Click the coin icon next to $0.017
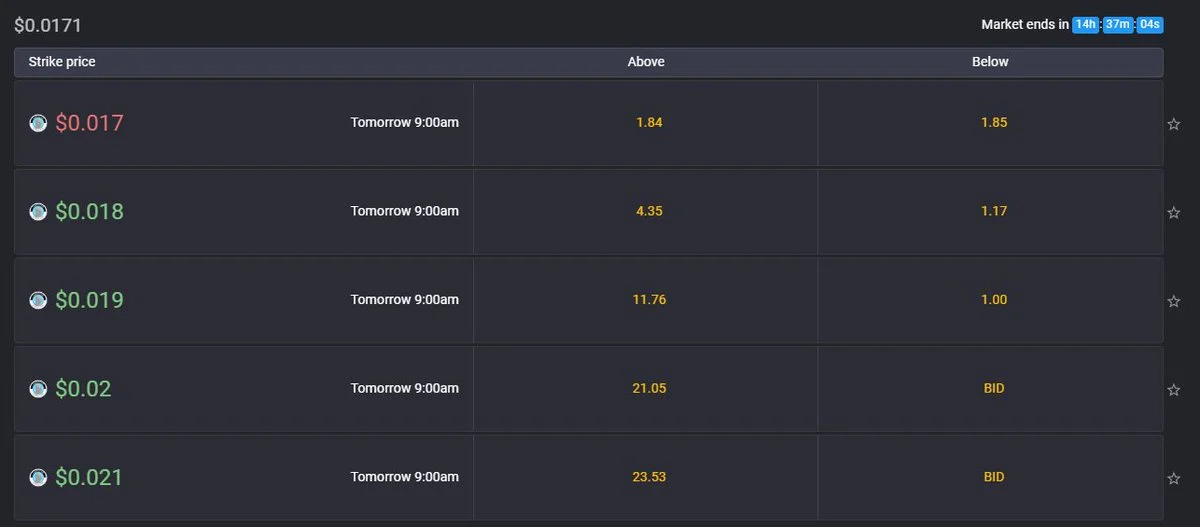This screenshot has width=1200, height=527. (x=38, y=123)
